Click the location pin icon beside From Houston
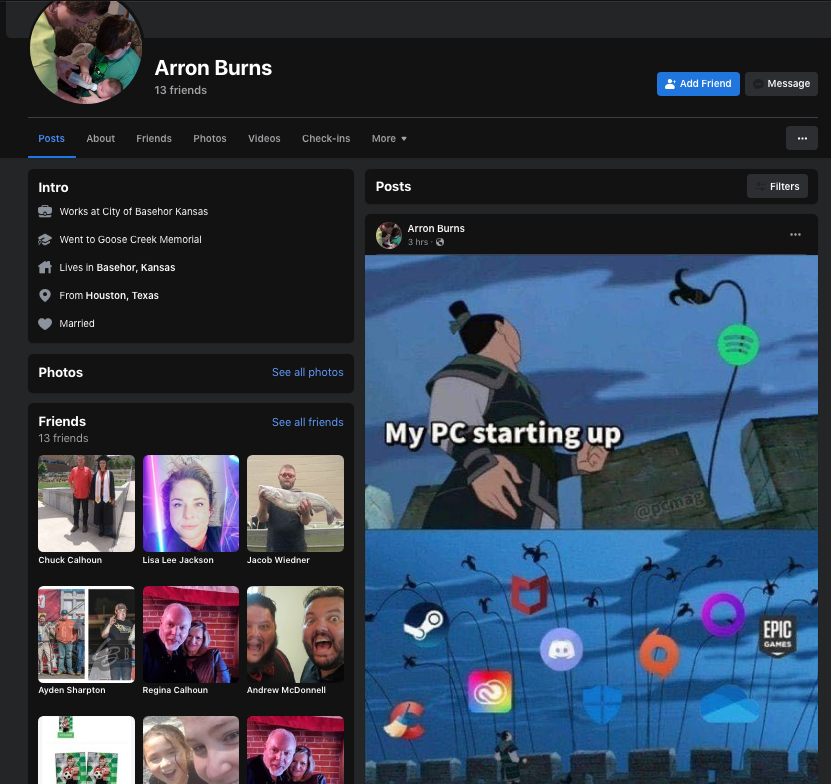 pos(45,296)
